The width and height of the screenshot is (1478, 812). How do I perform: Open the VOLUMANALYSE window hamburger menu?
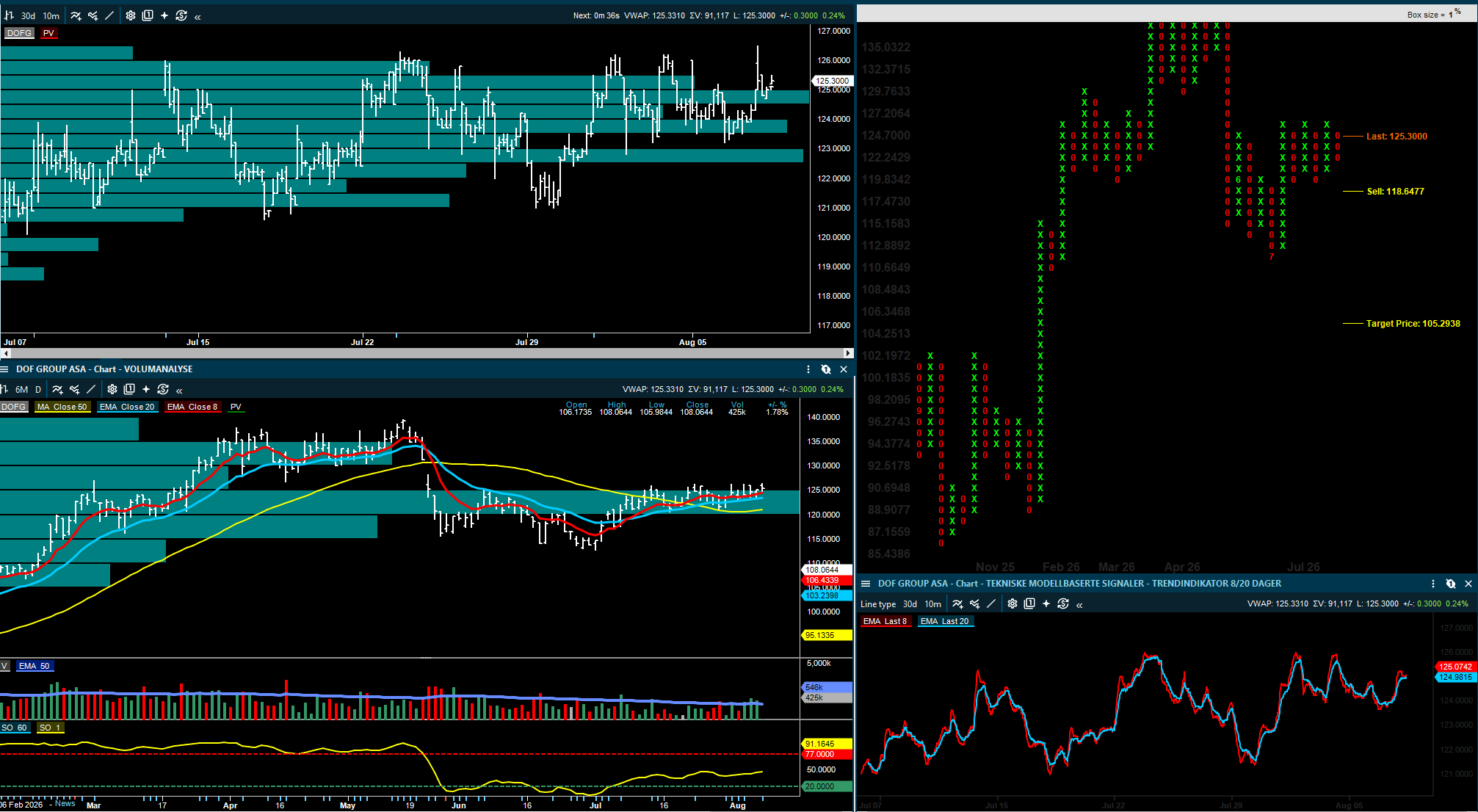(x=4, y=369)
